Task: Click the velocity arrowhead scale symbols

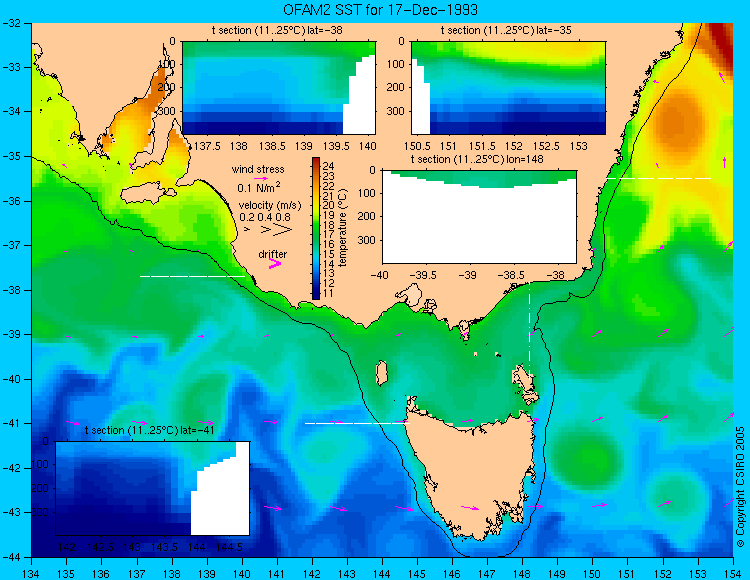Action: [x=268, y=230]
